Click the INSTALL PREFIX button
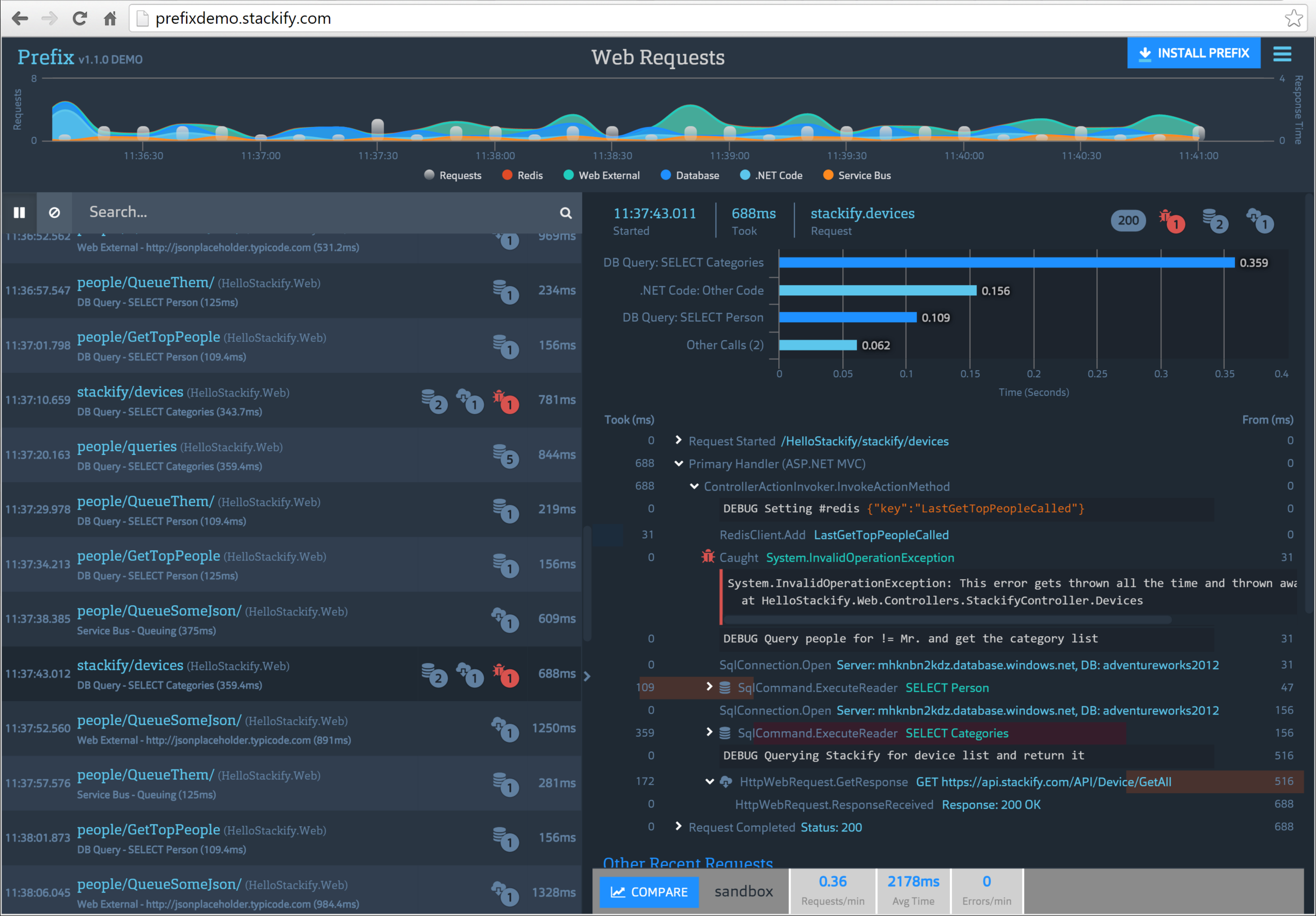1316x916 pixels. pyautogui.click(x=1194, y=53)
